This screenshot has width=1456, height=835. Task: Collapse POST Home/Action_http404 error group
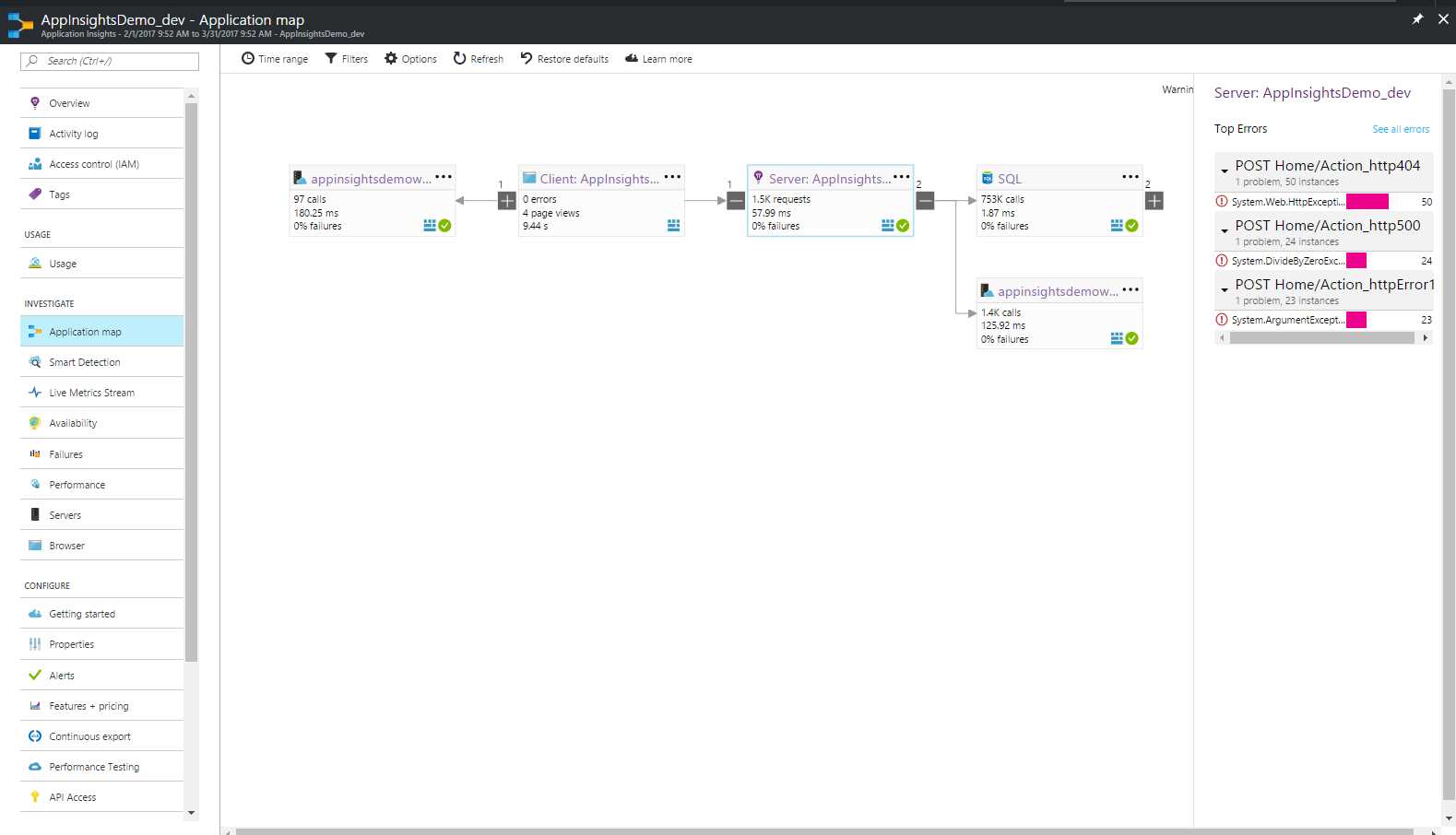[x=1225, y=171]
